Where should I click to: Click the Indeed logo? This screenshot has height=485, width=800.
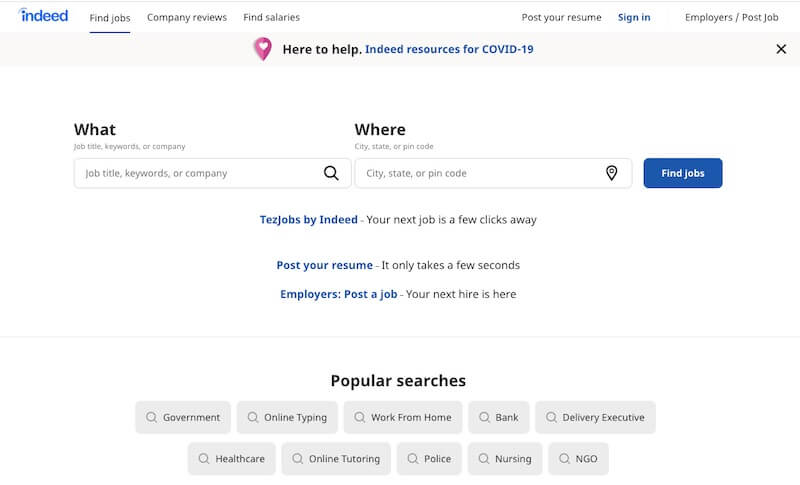coord(43,16)
